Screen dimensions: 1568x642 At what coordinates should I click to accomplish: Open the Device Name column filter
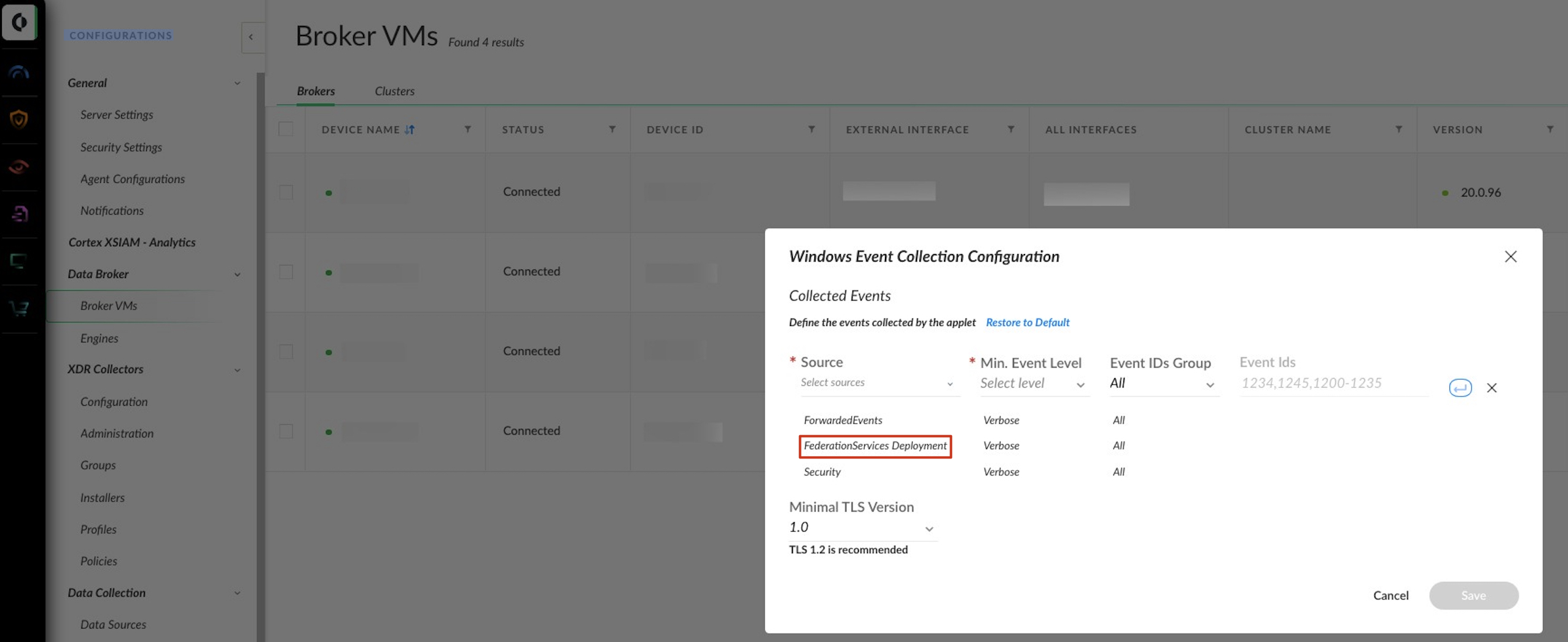pyautogui.click(x=467, y=130)
